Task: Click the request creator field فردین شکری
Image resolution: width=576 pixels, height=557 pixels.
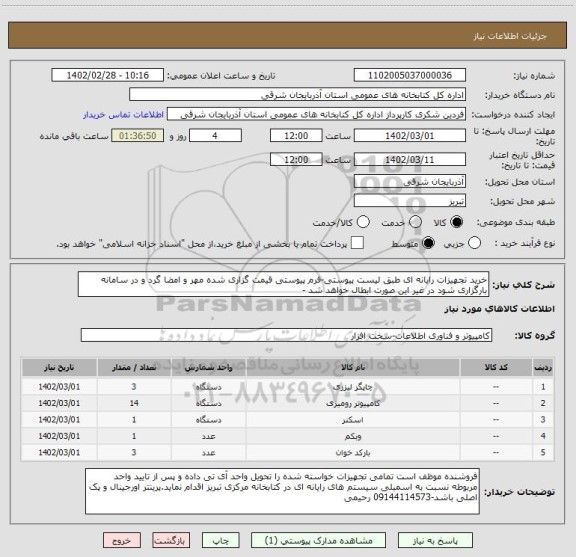Action: 316,115
